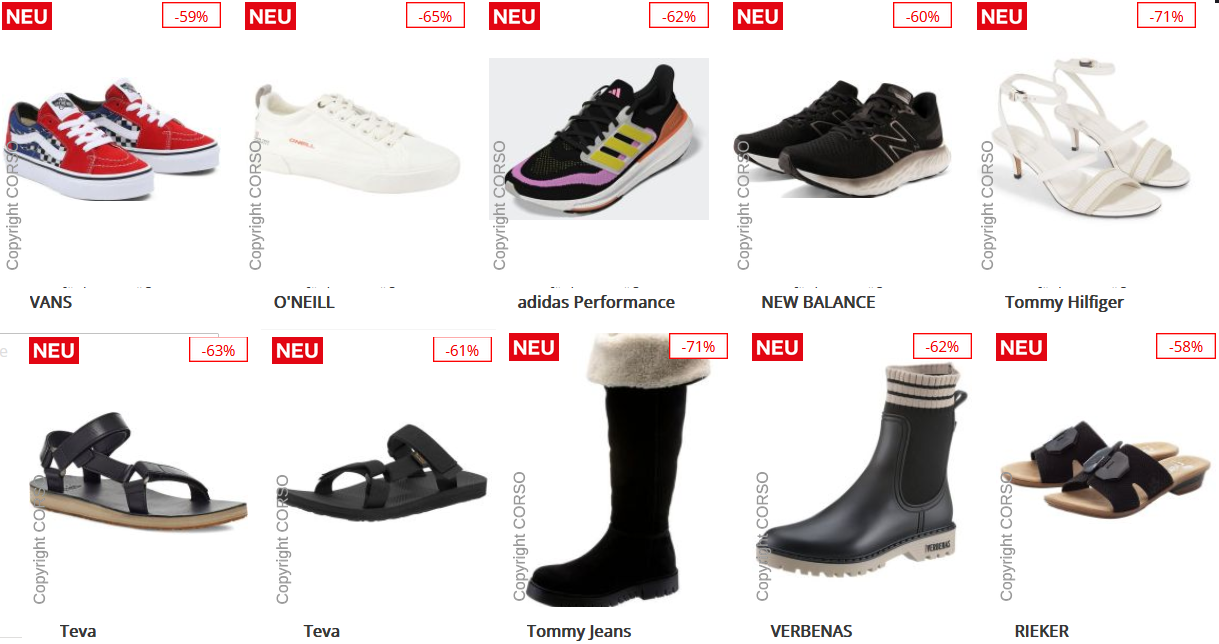View the adidas Performance running shoe

tap(599, 138)
